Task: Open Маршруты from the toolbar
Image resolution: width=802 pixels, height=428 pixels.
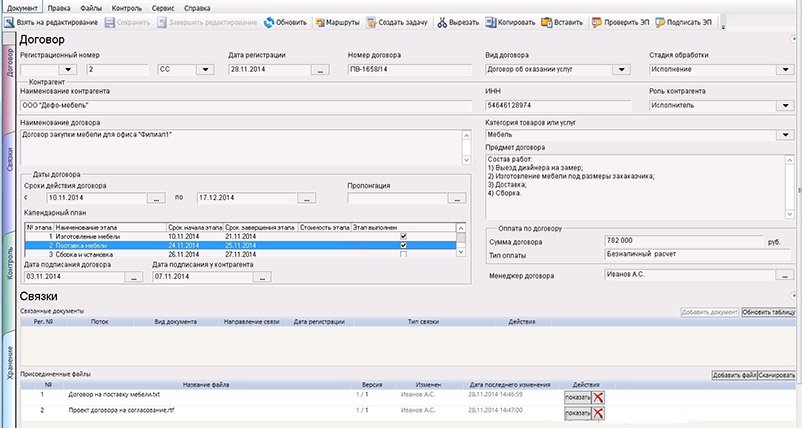Action: click(x=337, y=22)
